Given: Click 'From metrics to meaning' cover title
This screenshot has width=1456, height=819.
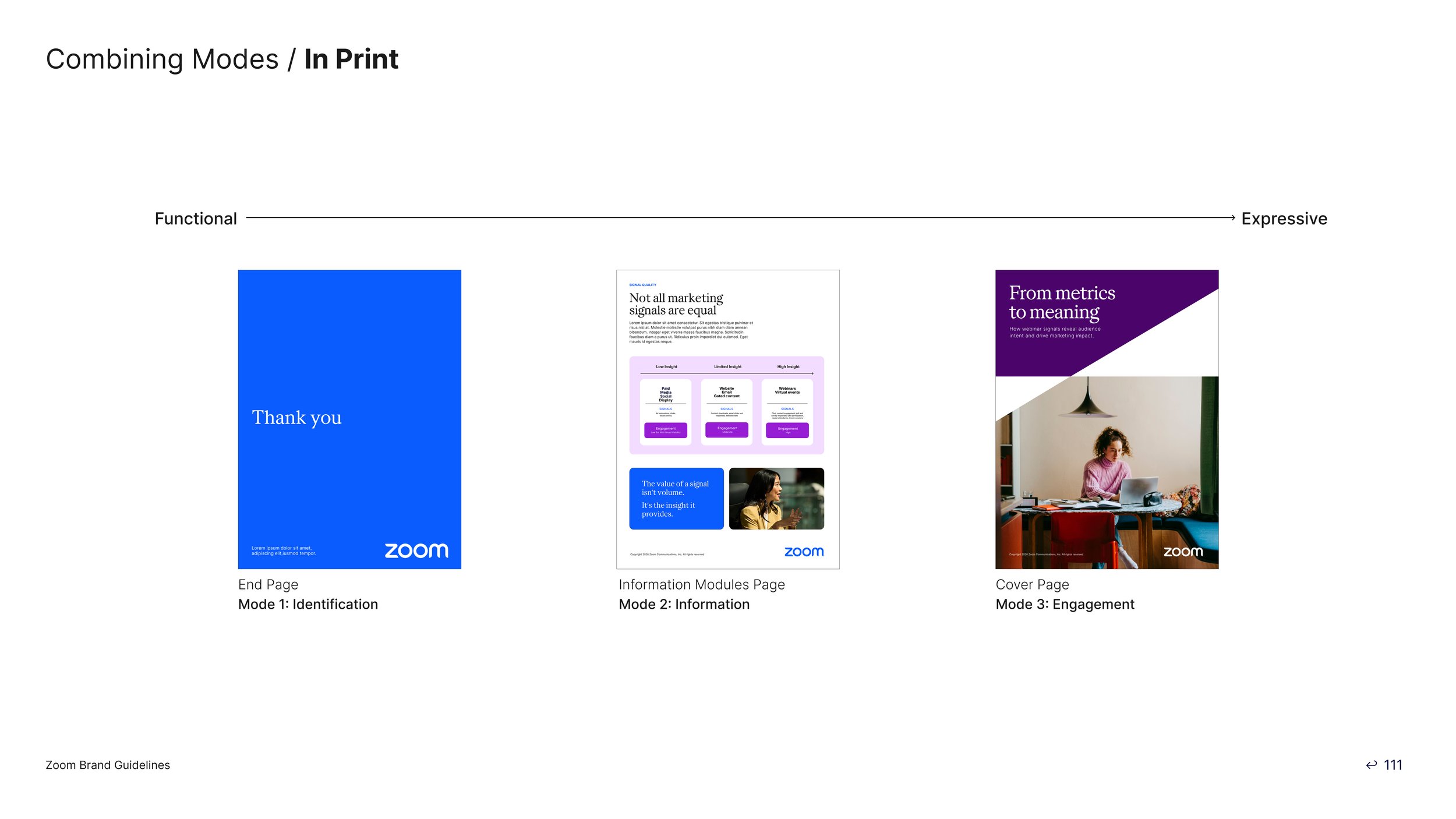Looking at the screenshot, I should (x=1062, y=302).
